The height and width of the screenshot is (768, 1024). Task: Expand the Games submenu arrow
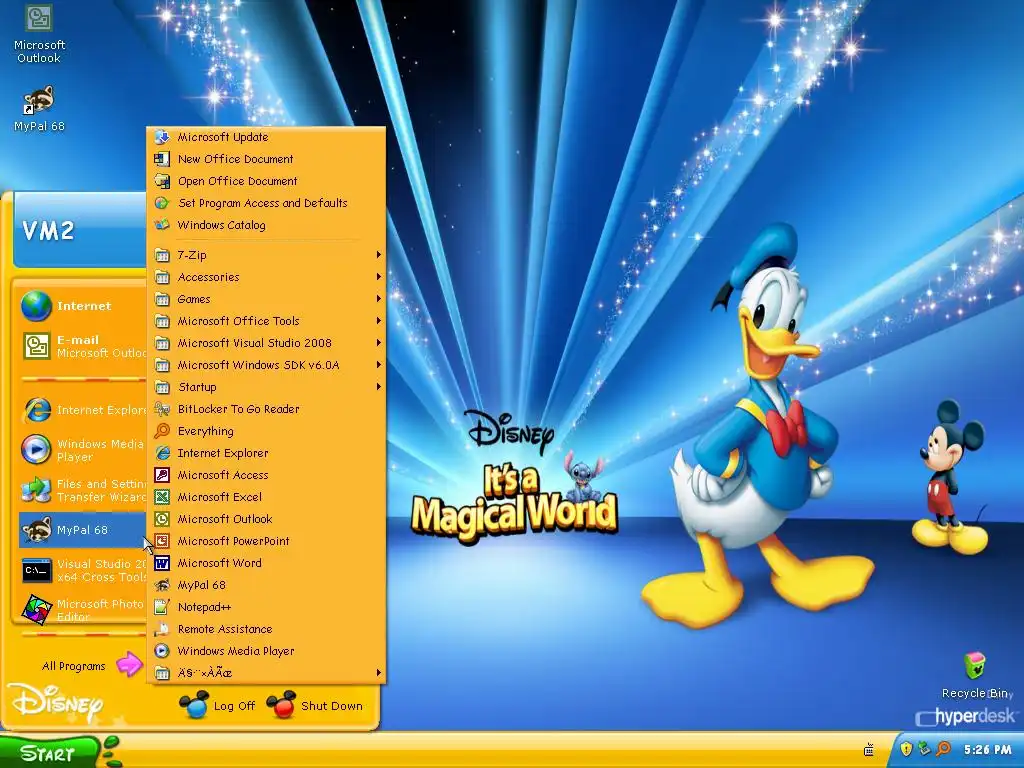(x=378, y=299)
